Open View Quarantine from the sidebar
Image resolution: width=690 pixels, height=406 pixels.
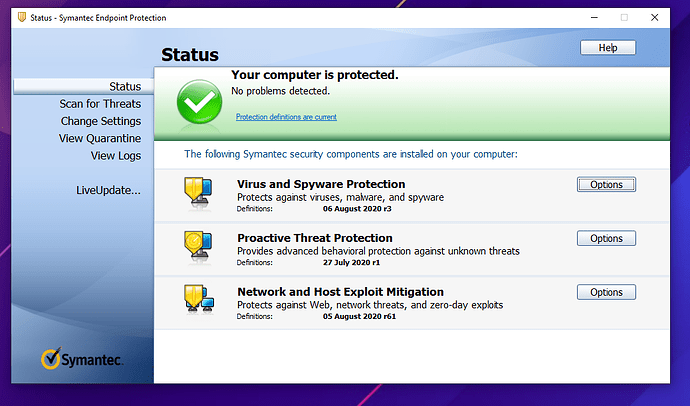(100, 139)
